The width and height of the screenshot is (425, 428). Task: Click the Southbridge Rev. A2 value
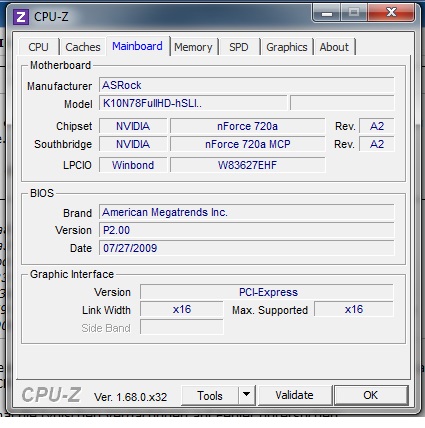[377, 144]
